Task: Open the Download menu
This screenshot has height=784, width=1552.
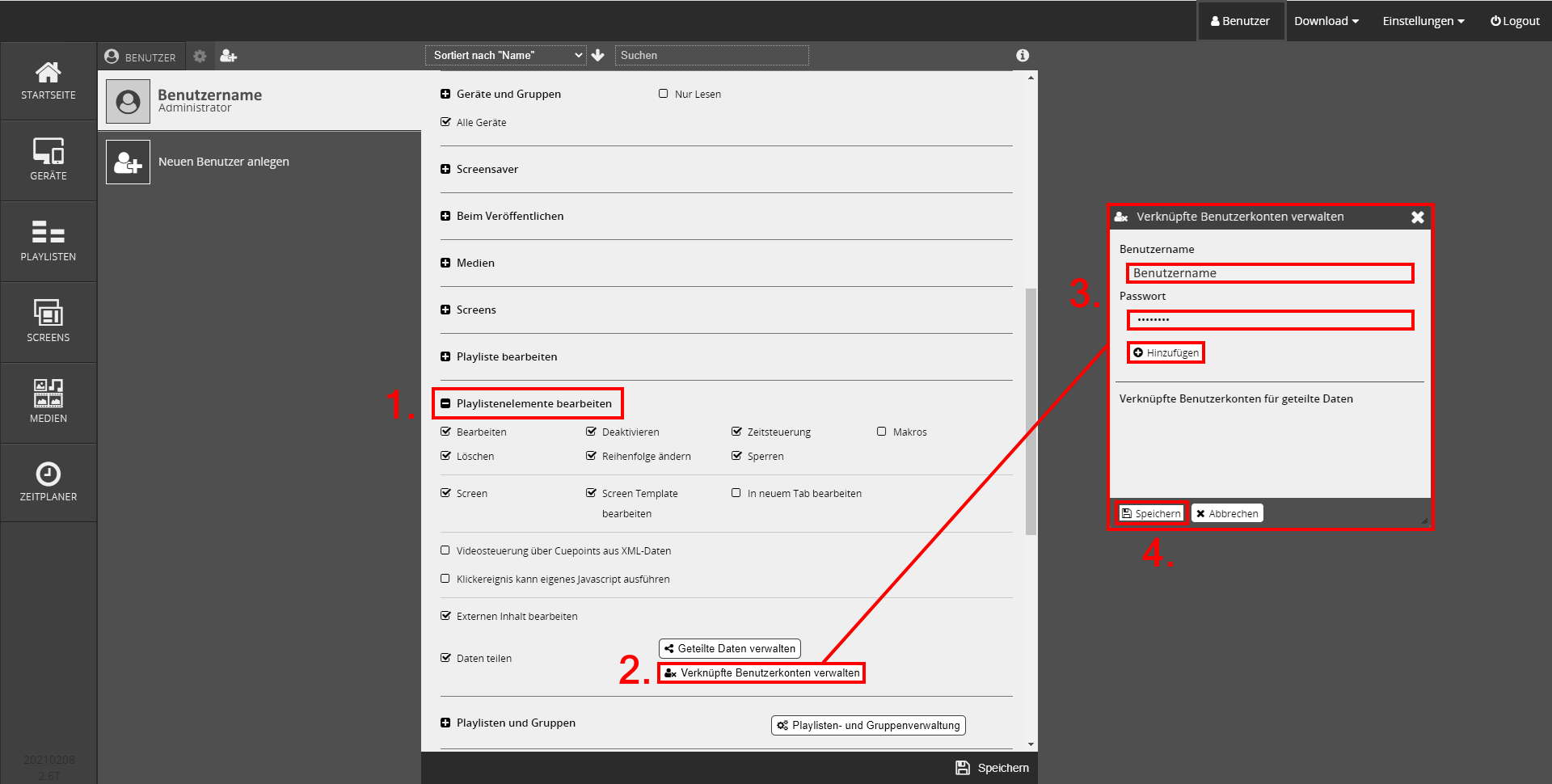Action: (1326, 21)
